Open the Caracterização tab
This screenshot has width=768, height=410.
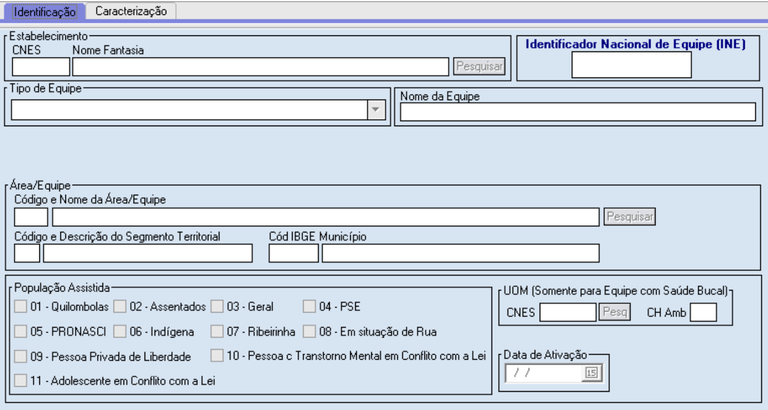131,11
